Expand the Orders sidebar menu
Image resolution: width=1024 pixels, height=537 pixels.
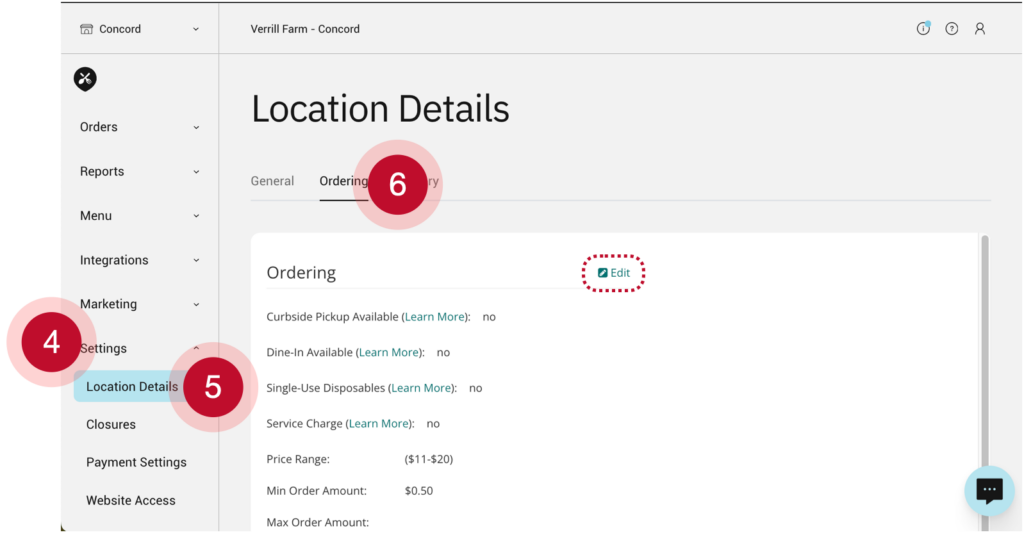139,127
